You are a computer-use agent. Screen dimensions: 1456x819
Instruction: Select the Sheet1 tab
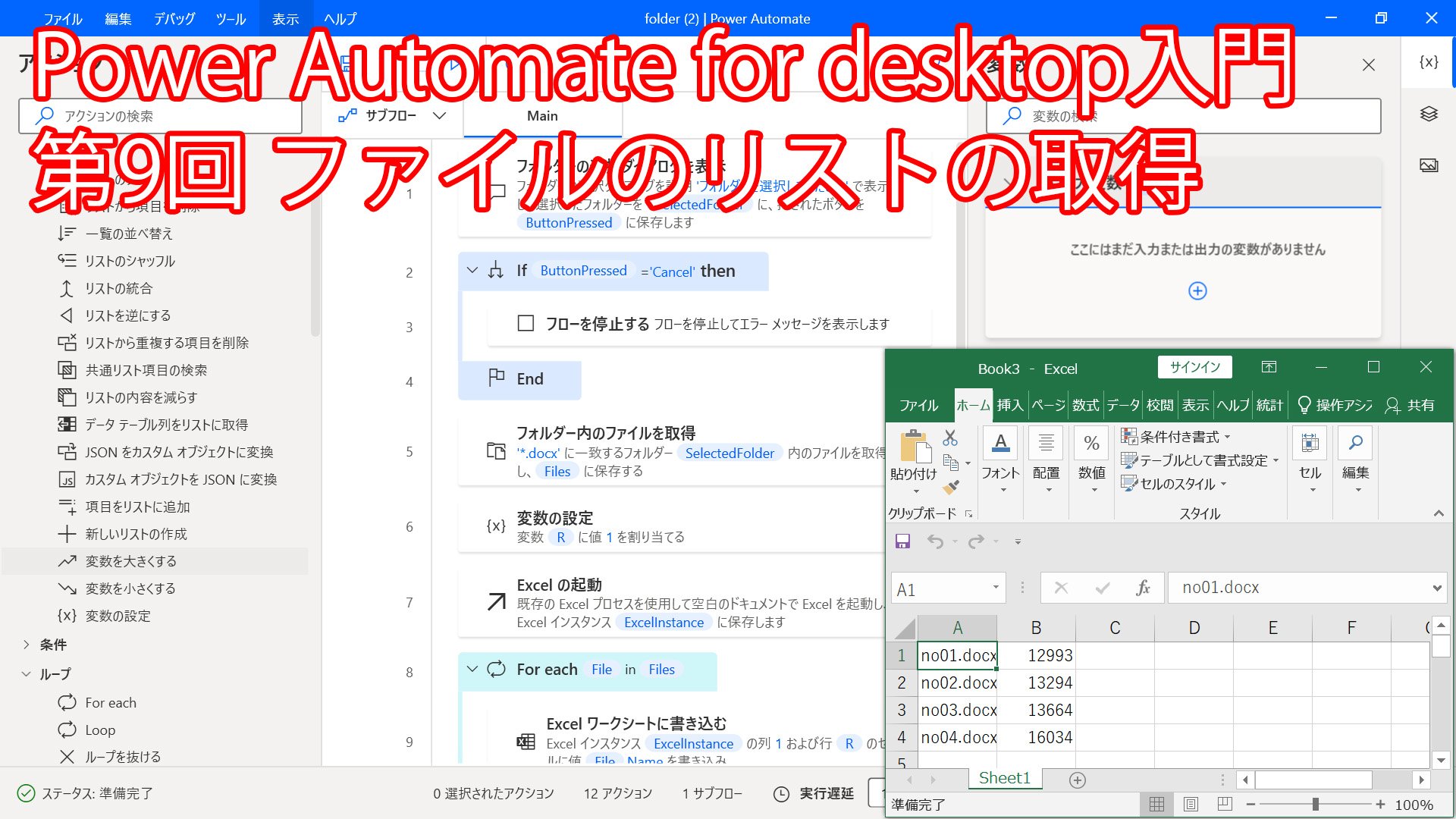(x=1005, y=778)
